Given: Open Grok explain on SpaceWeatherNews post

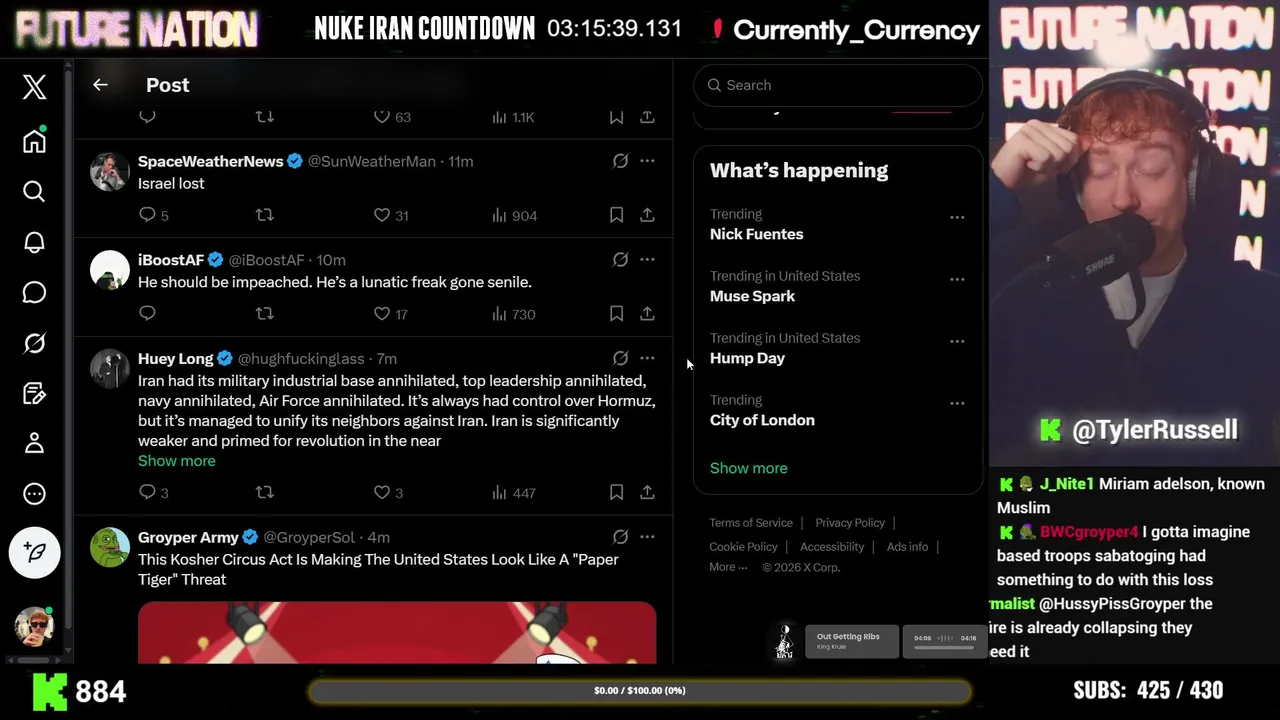Looking at the screenshot, I should [x=620, y=161].
